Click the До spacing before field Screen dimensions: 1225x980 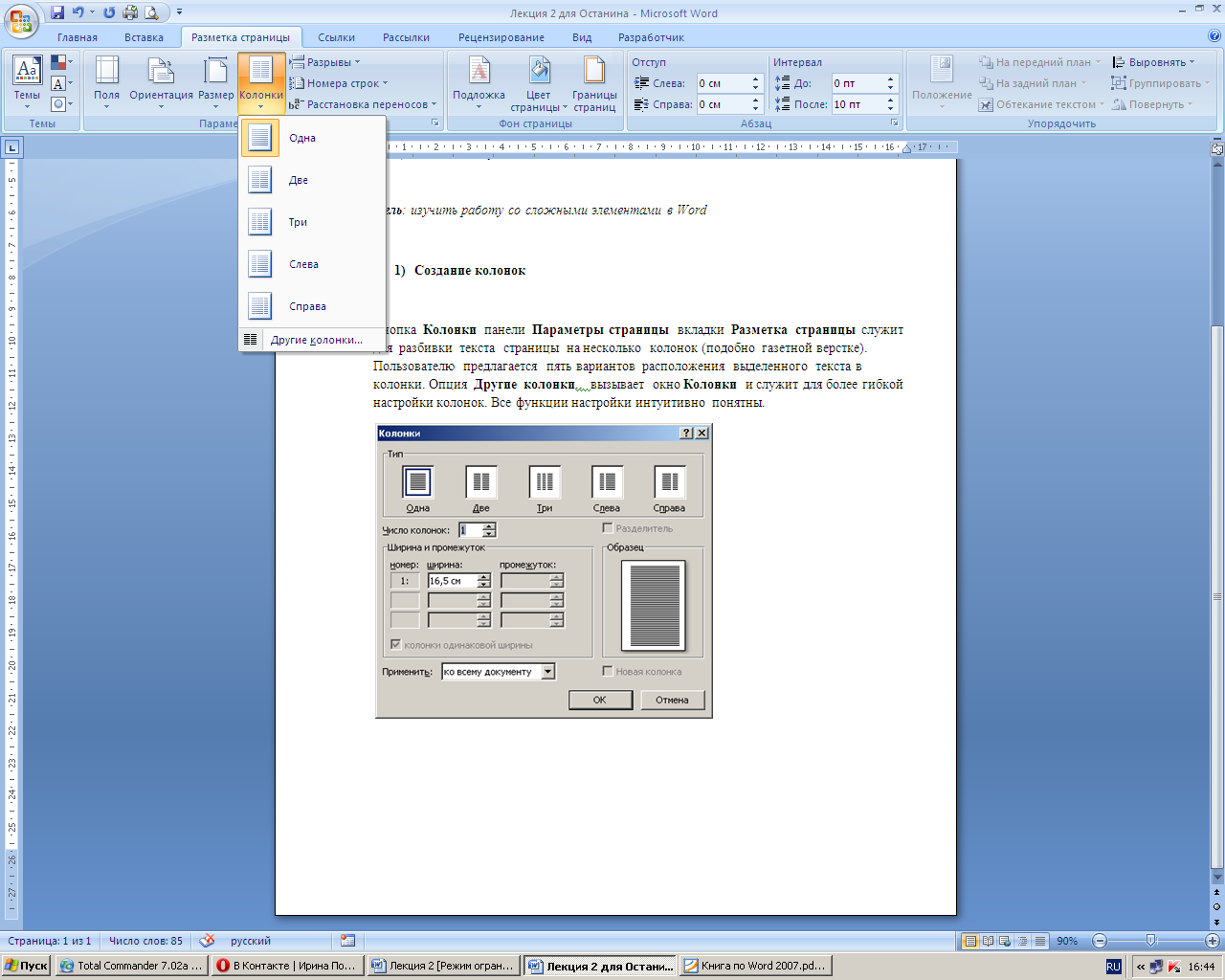pos(857,83)
